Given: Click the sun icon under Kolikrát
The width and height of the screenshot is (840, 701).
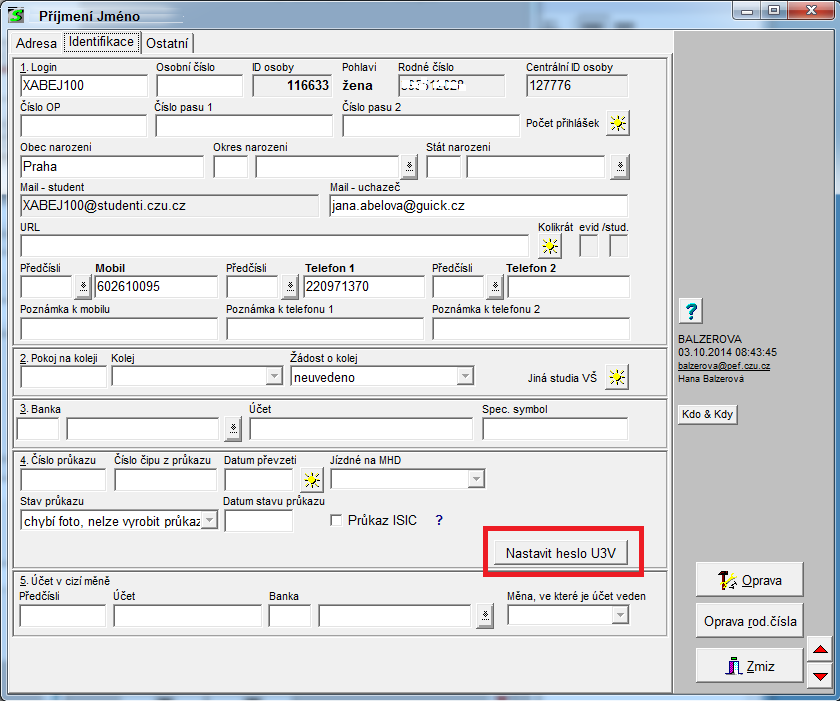Looking at the screenshot, I should [550, 246].
